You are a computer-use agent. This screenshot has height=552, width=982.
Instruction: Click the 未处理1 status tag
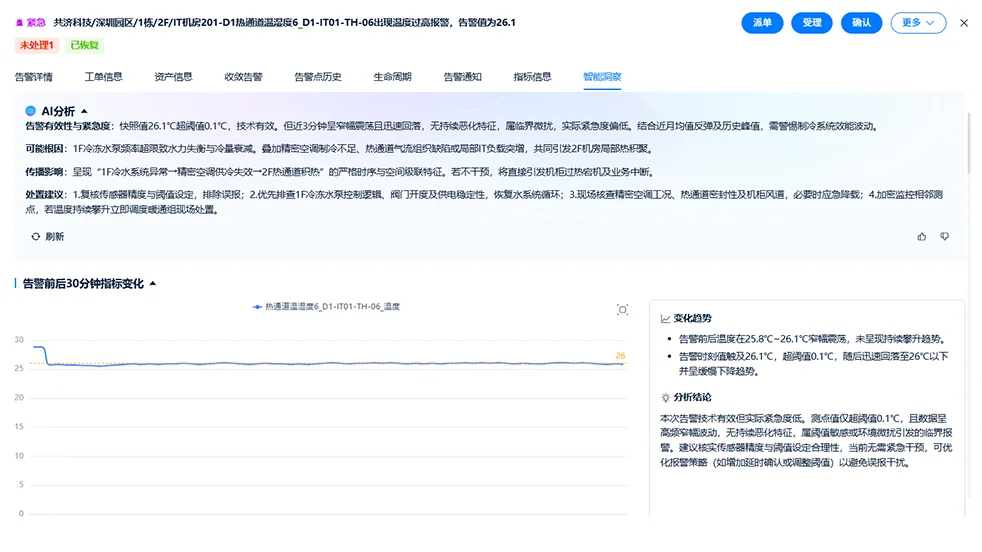coord(37,45)
